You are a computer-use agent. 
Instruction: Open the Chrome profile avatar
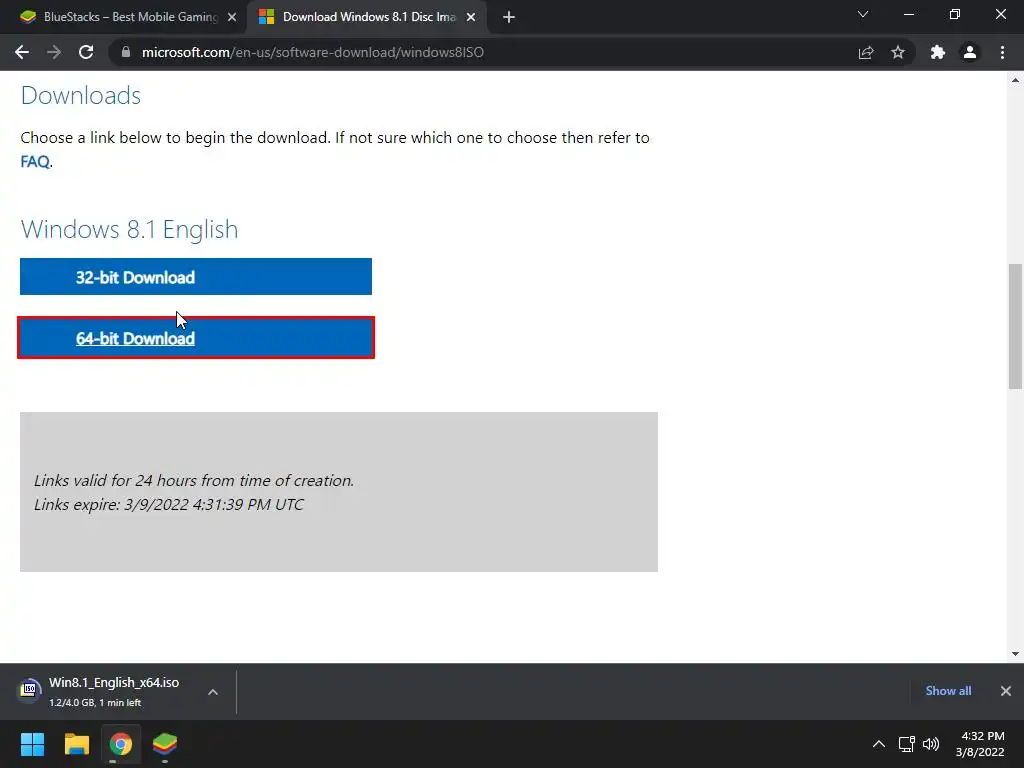pyautogui.click(x=970, y=52)
